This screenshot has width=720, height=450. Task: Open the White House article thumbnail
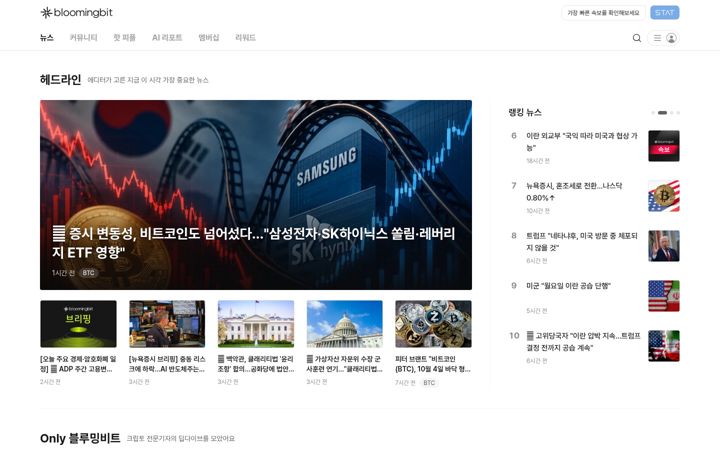pyautogui.click(x=256, y=324)
